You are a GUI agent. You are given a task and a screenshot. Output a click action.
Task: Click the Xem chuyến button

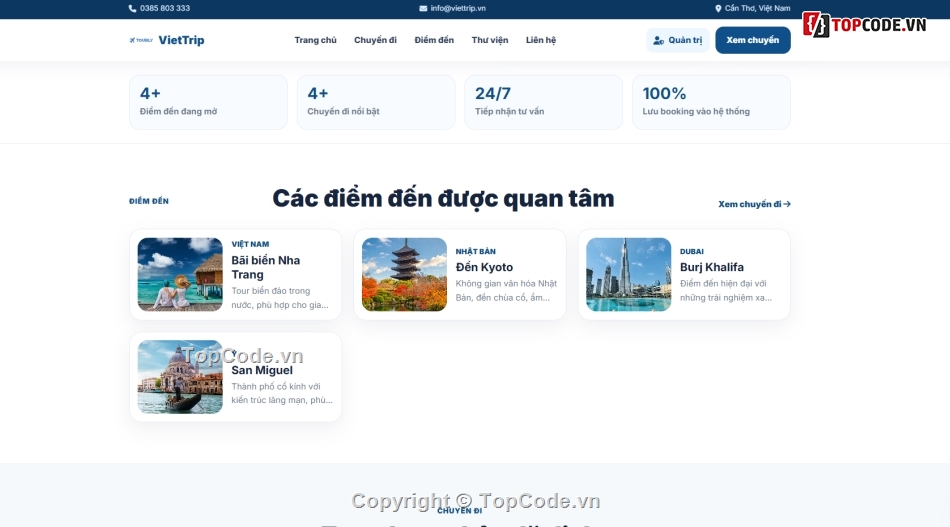pos(752,40)
